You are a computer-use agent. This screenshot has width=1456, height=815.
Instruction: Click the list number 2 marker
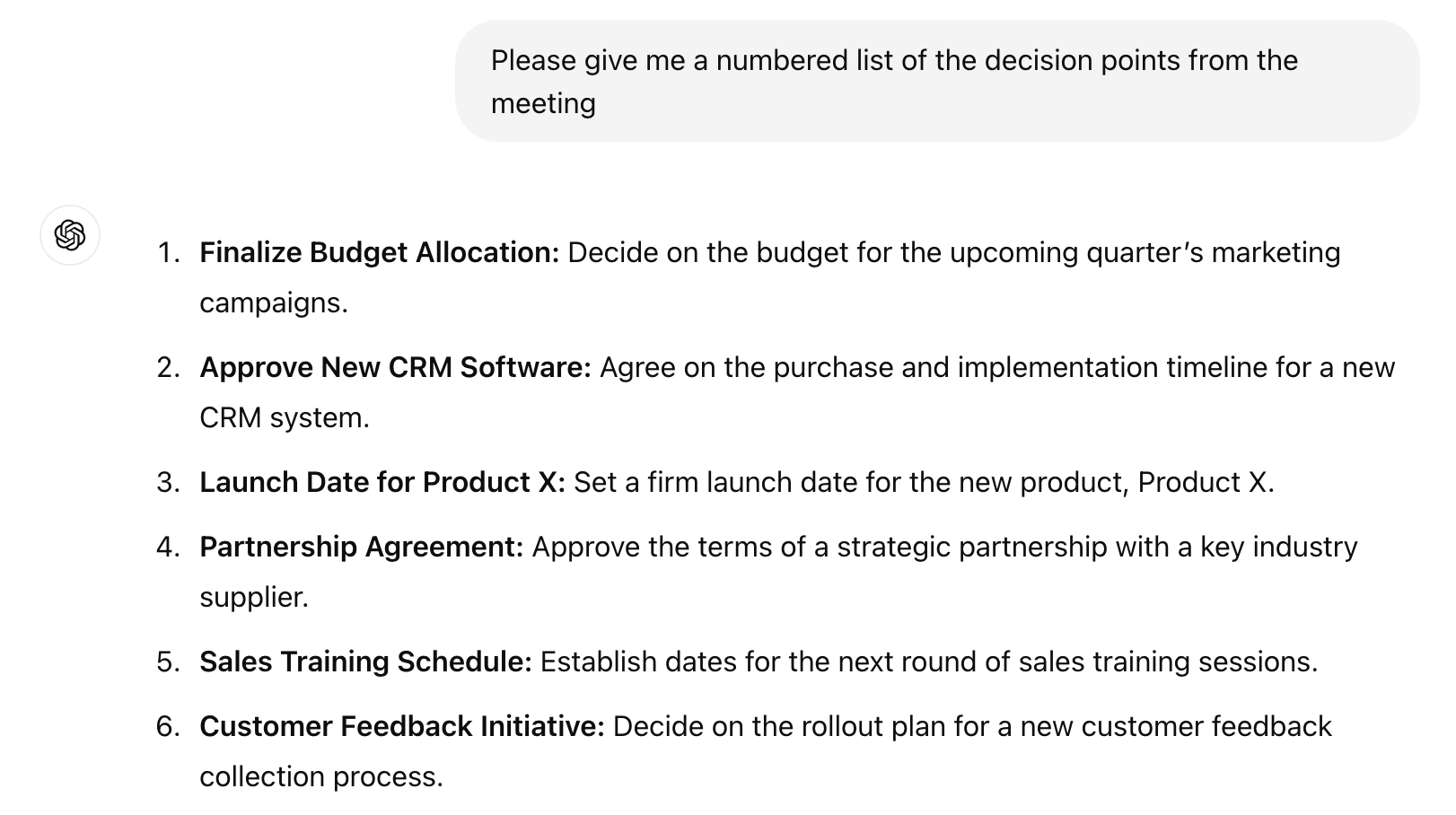pos(168,368)
